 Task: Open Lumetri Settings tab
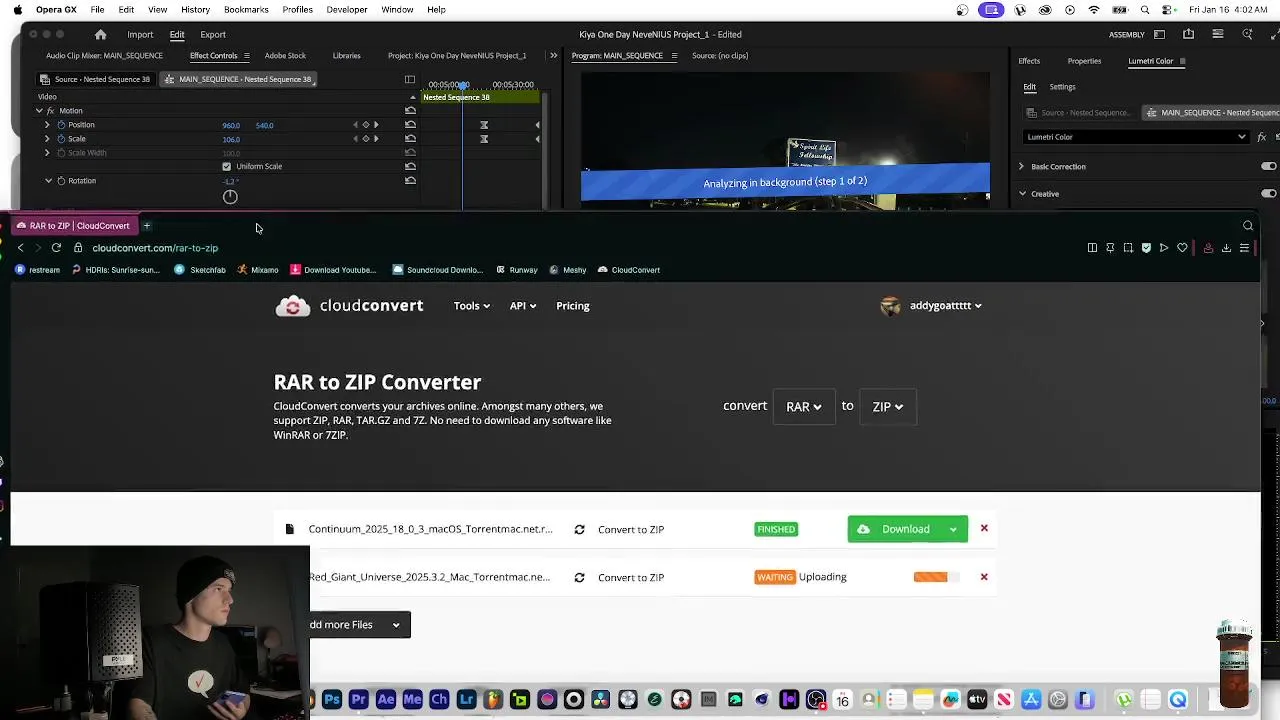coord(1062,87)
